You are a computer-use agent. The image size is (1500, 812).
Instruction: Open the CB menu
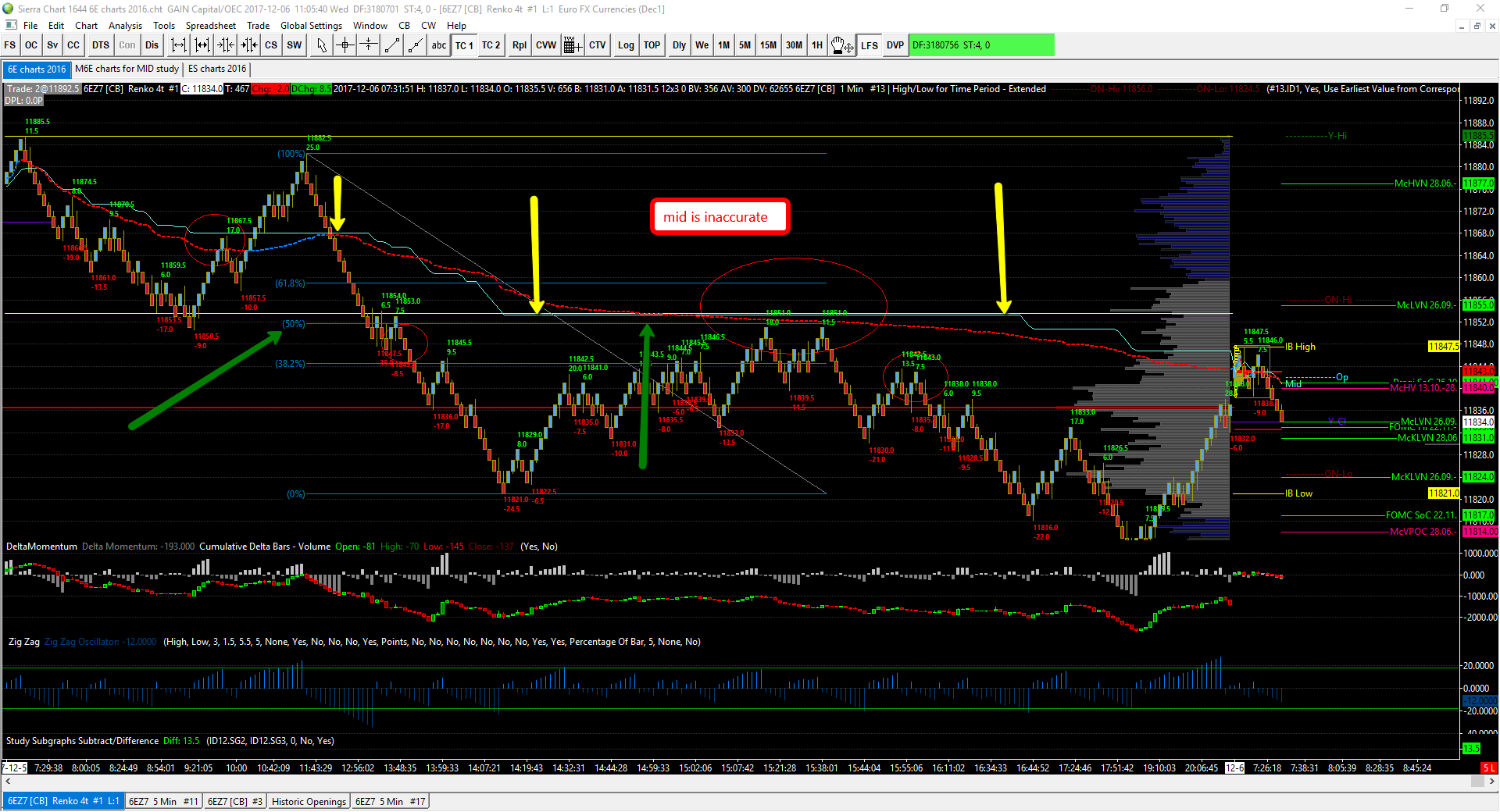pyautogui.click(x=404, y=26)
